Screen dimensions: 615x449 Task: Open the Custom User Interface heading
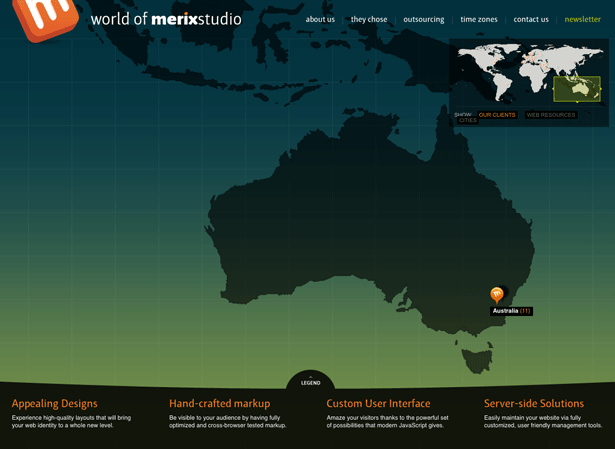pyautogui.click(x=378, y=404)
